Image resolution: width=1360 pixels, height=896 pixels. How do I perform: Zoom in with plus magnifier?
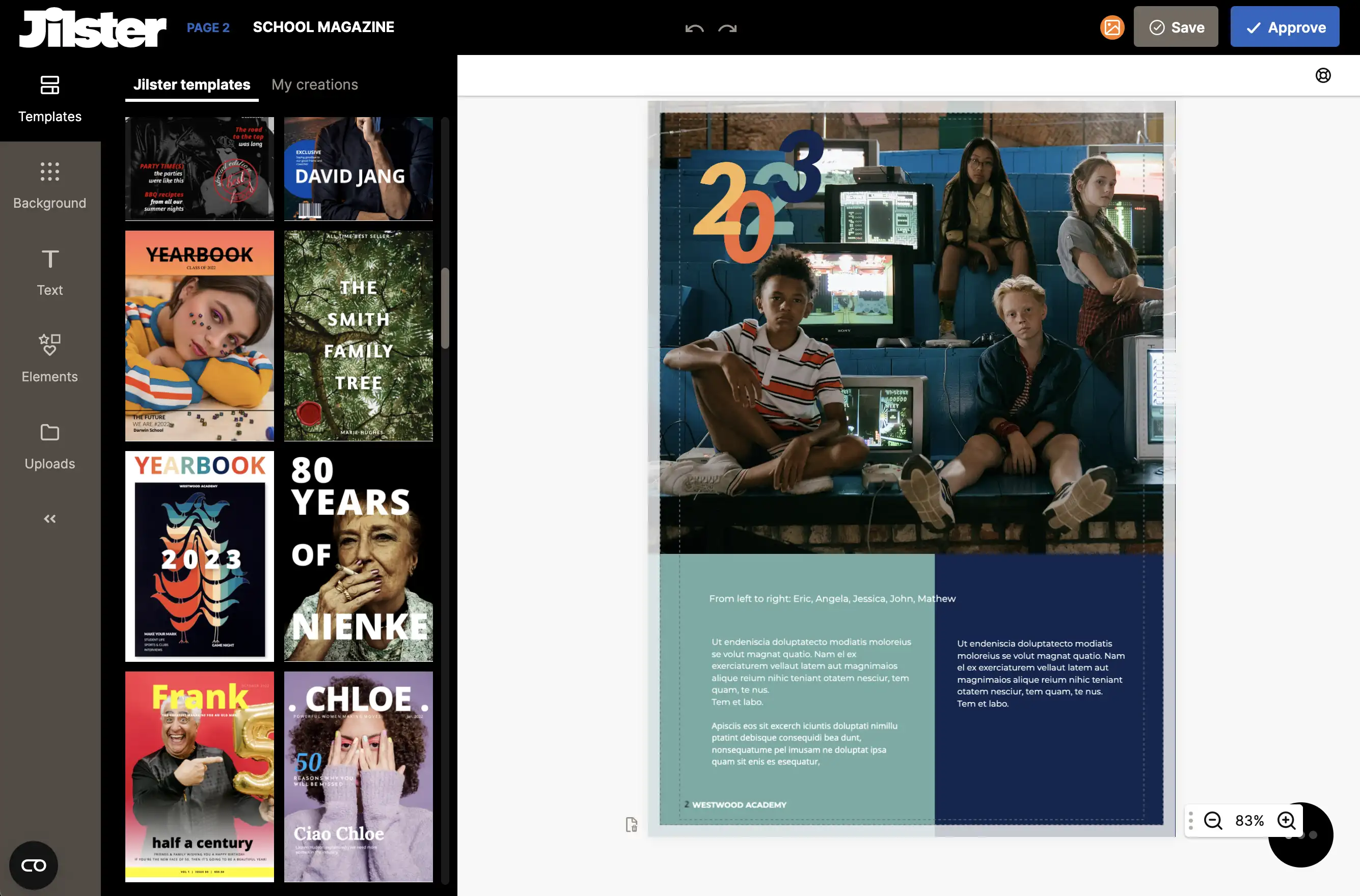[1286, 821]
